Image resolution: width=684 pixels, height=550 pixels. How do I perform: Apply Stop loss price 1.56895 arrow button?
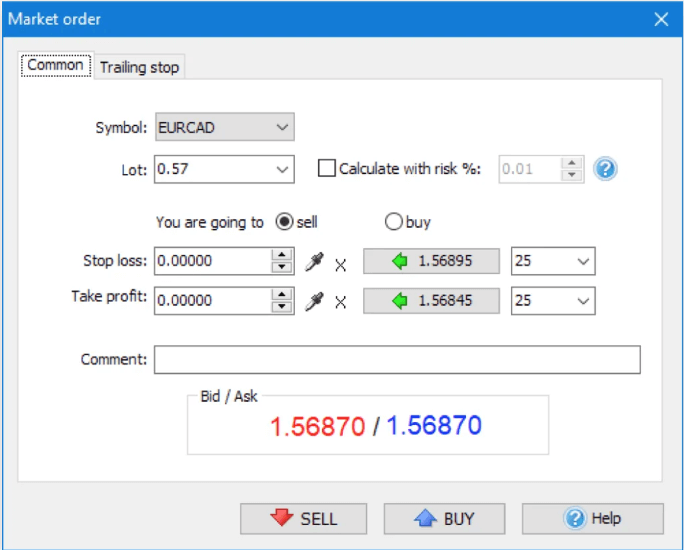[430, 262]
